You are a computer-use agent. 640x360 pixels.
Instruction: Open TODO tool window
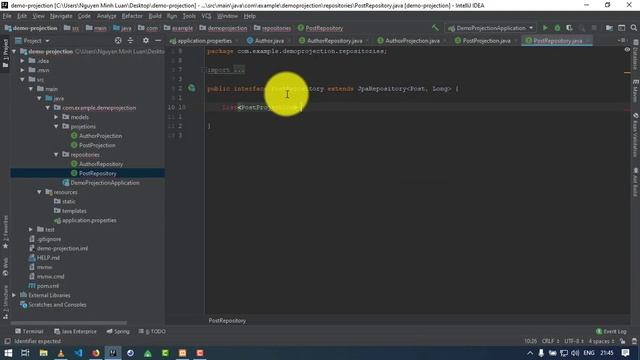(152, 331)
